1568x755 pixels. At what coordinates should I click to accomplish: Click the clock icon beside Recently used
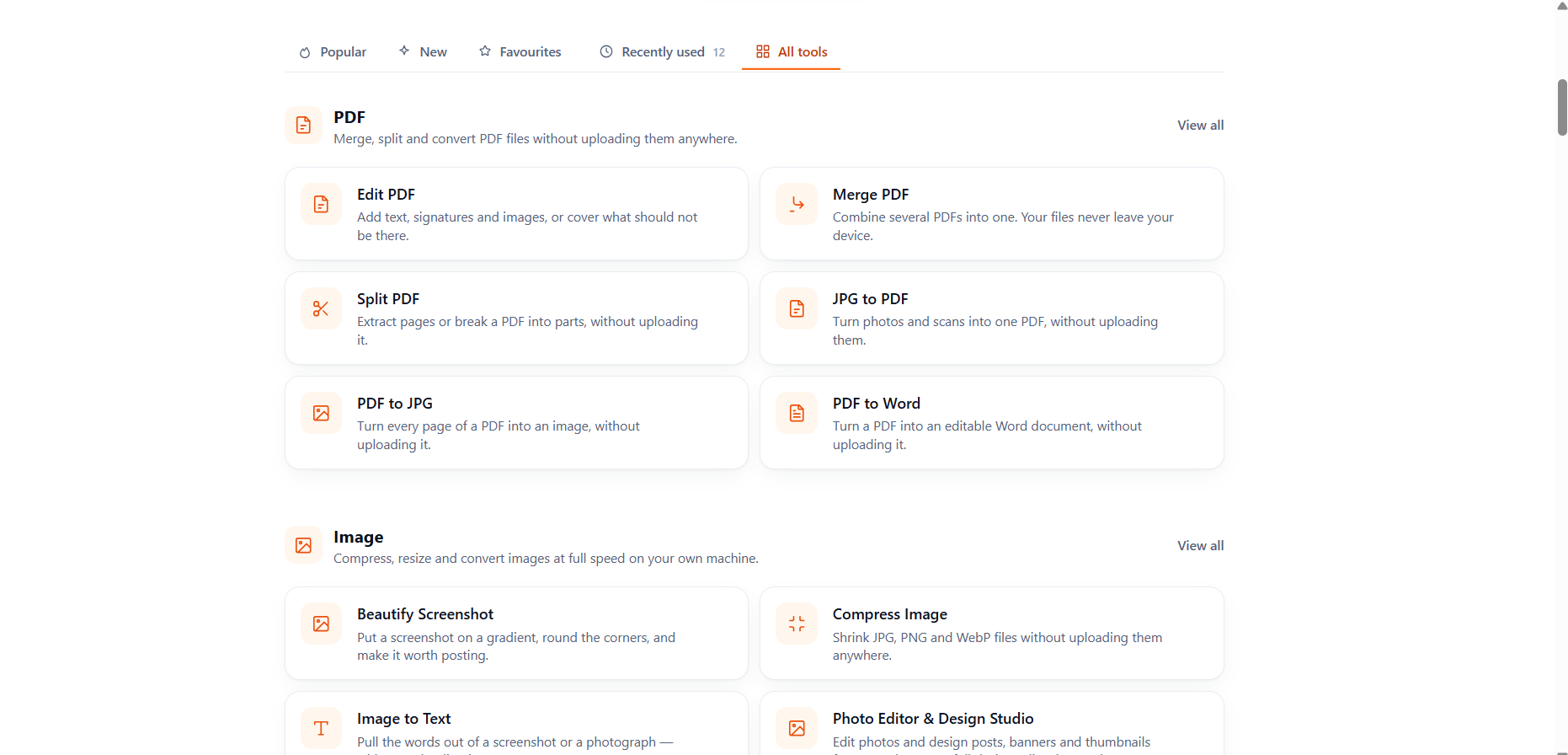tap(606, 51)
